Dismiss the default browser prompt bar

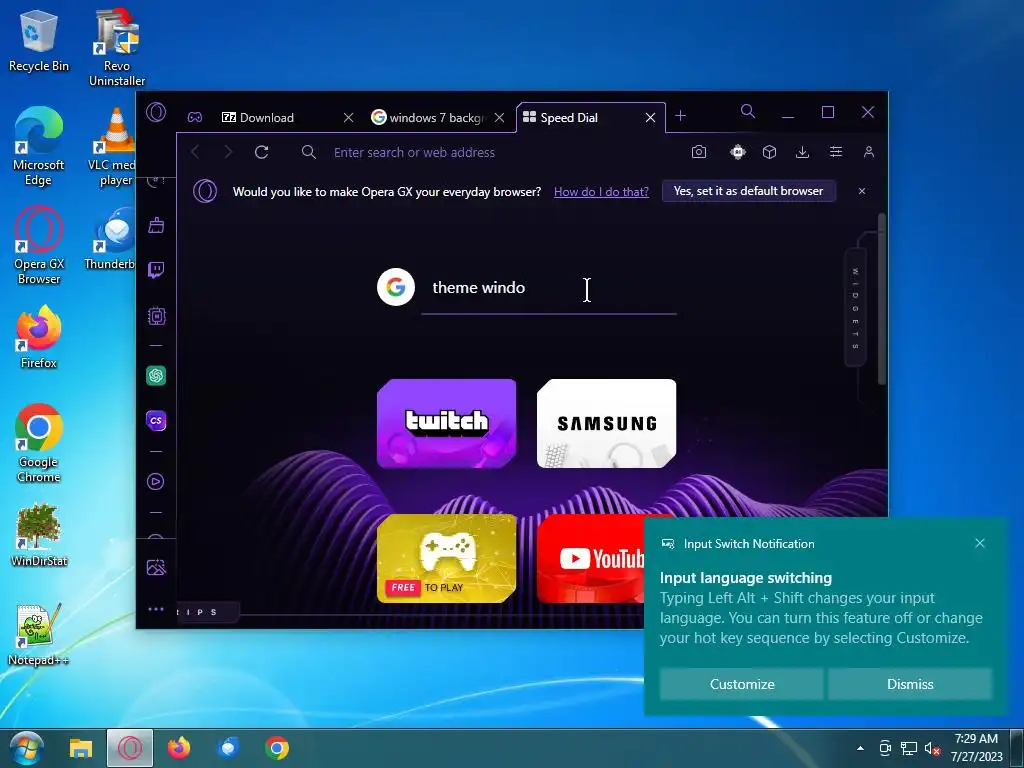(x=862, y=191)
